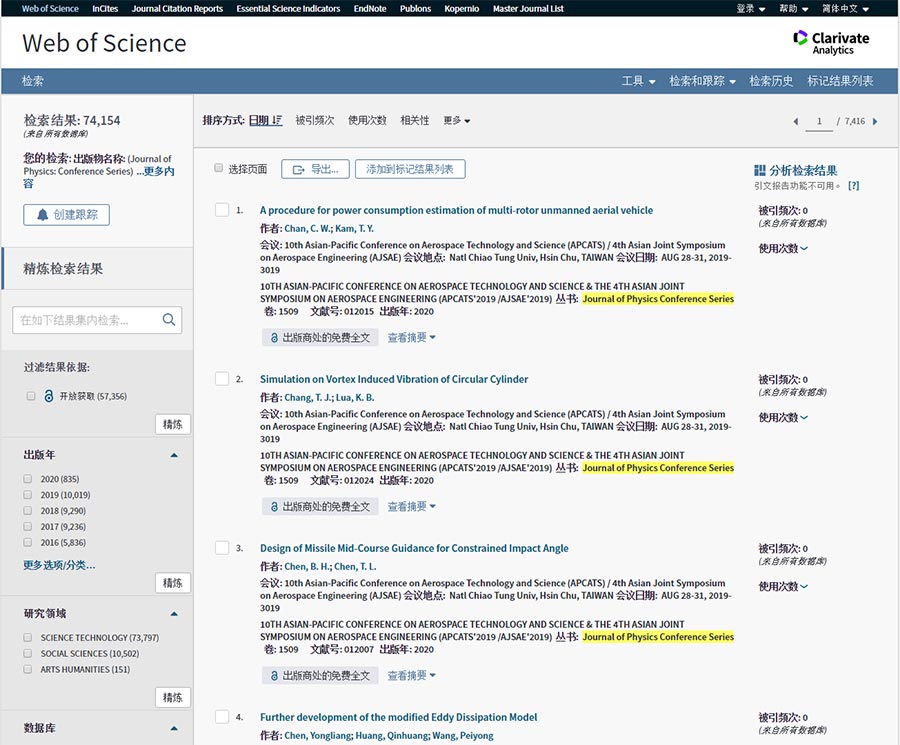
Task: Open EndNote from top navigation
Action: point(370,9)
